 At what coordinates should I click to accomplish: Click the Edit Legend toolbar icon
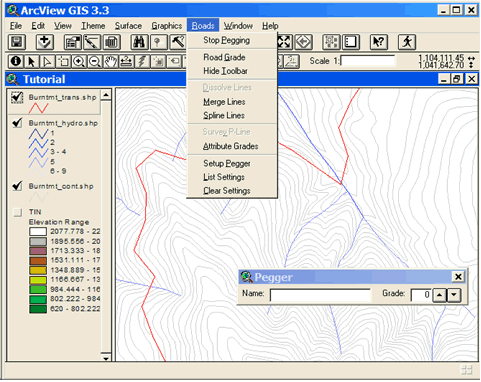[x=92, y=42]
